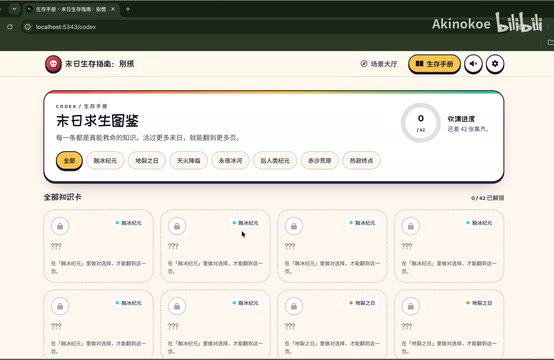Screen dimensions: 554x360
Task: Select the 天火降临 filter chip
Action: click(188, 161)
